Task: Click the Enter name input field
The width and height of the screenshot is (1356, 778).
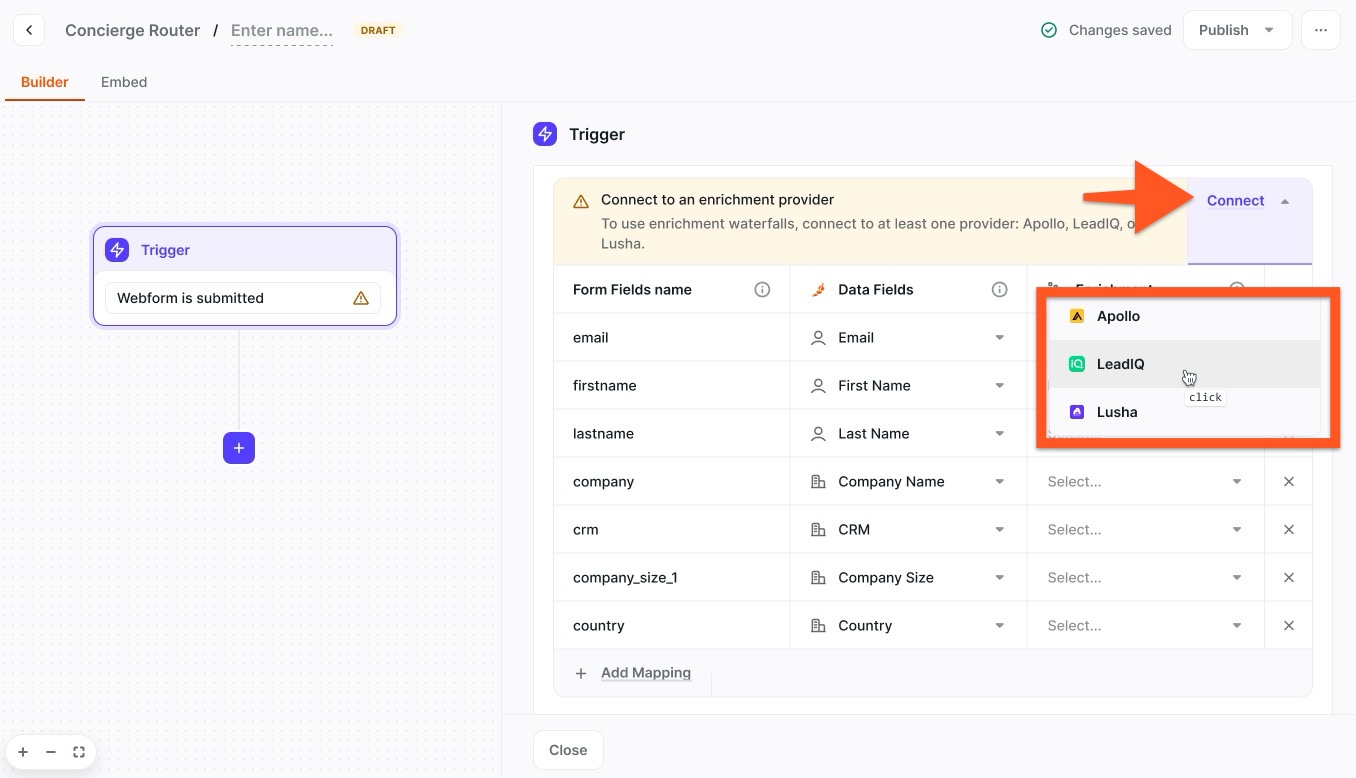Action: [x=282, y=30]
